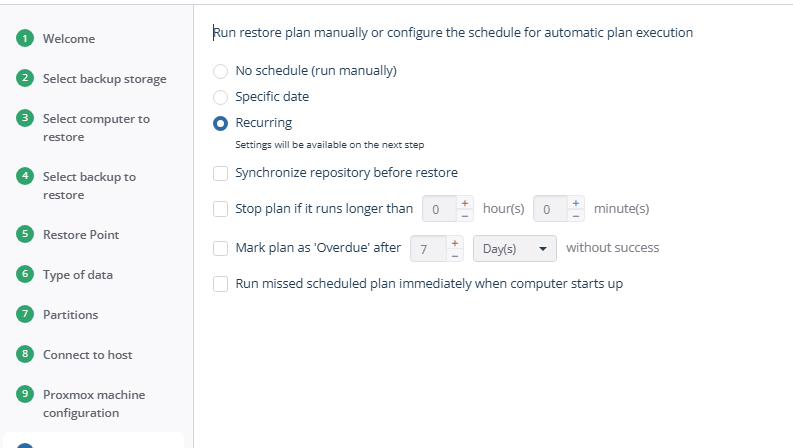The height and width of the screenshot is (448, 793).
Task: Click step 8 Connect to host icon
Action: click(x=25, y=354)
